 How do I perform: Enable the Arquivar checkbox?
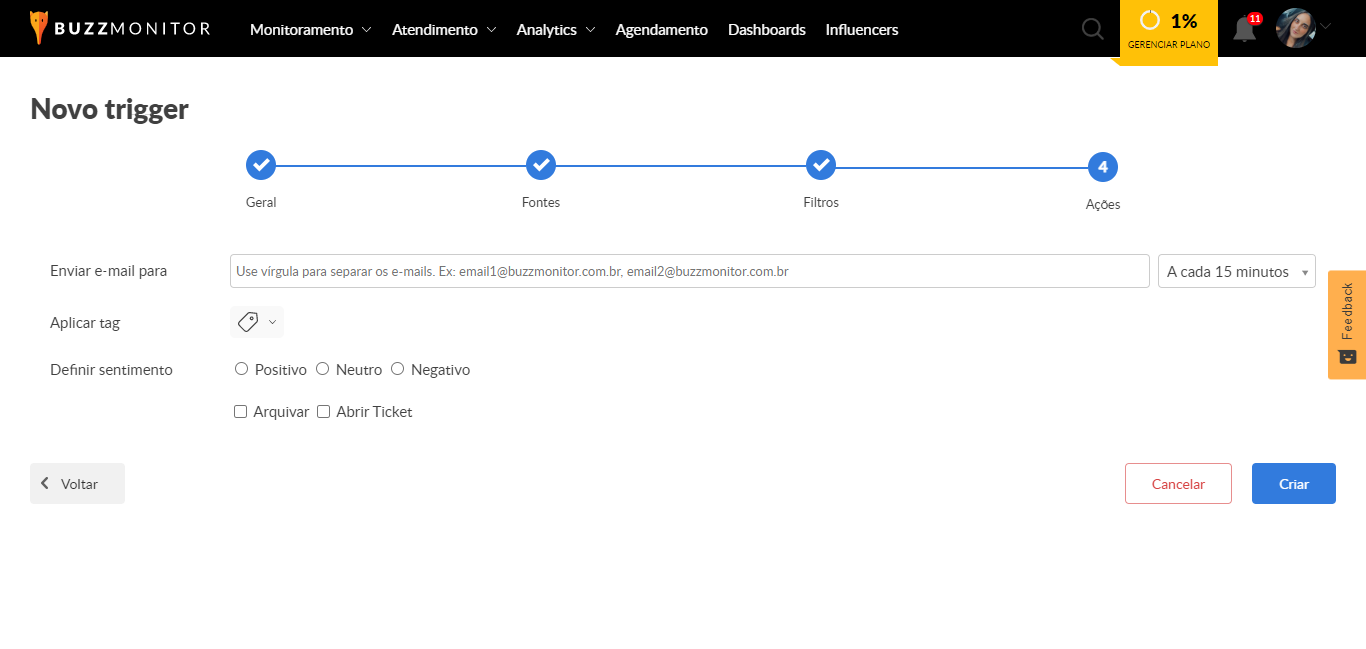pos(240,411)
